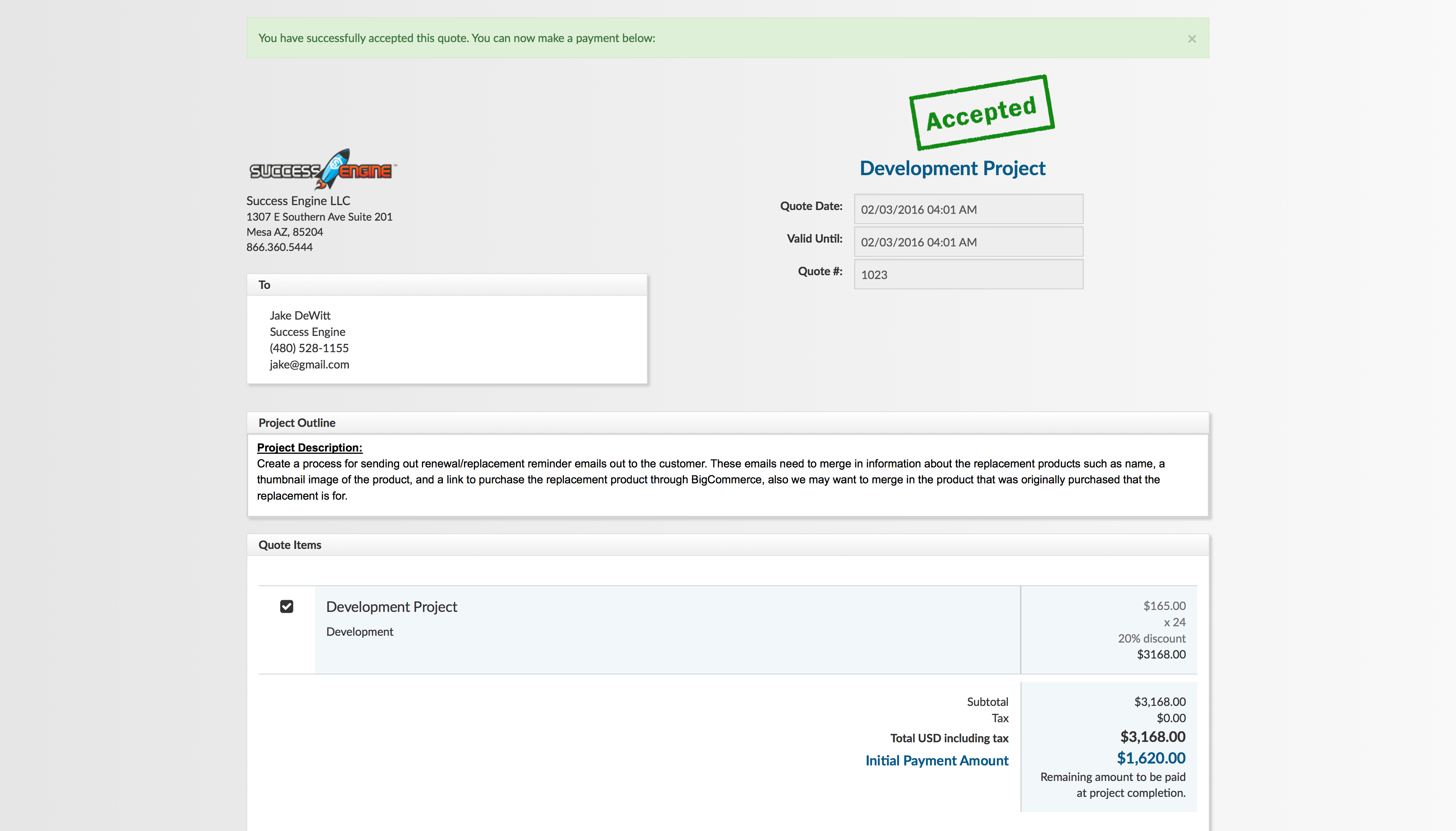This screenshot has height=831, width=1456.
Task: Click the jake@gmail.com email address
Action: (x=309, y=365)
